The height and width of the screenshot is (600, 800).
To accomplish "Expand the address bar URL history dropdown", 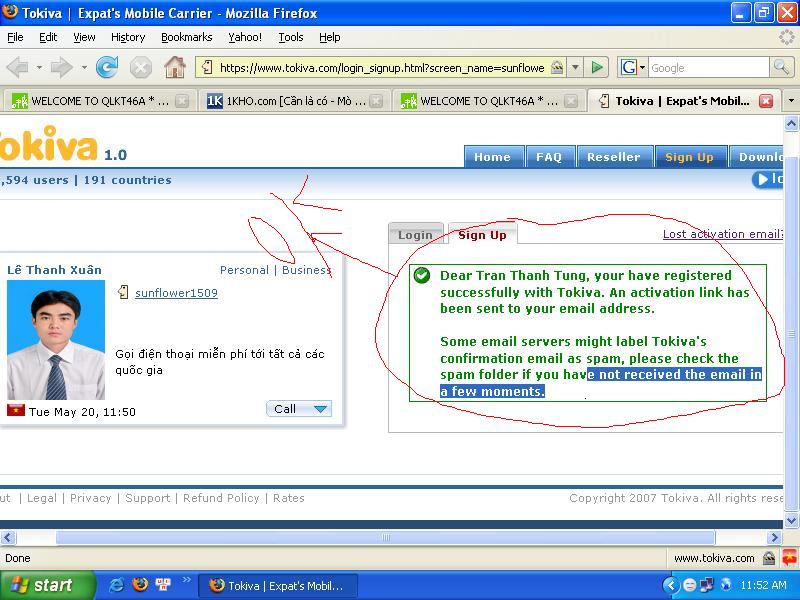I will 576,67.
